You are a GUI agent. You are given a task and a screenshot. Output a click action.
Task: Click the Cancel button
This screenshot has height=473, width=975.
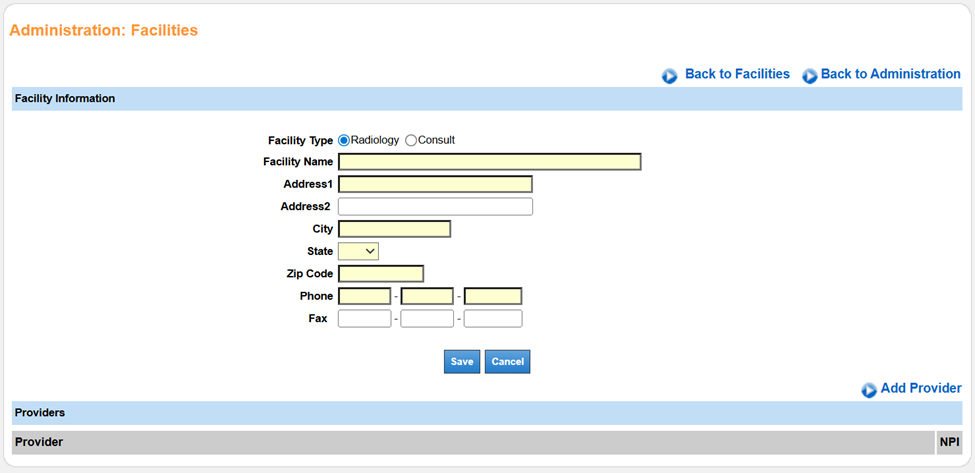(507, 362)
